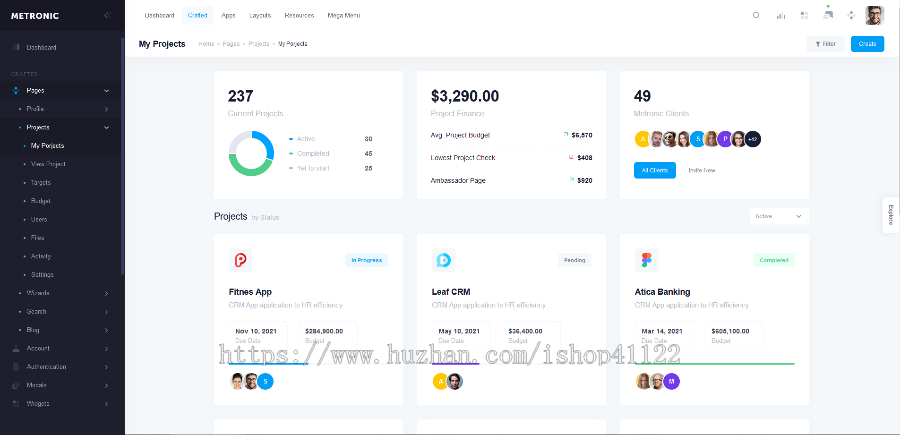The height and width of the screenshot is (435, 900).
Task: Select Targets in the sidebar
Action: pos(41,182)
